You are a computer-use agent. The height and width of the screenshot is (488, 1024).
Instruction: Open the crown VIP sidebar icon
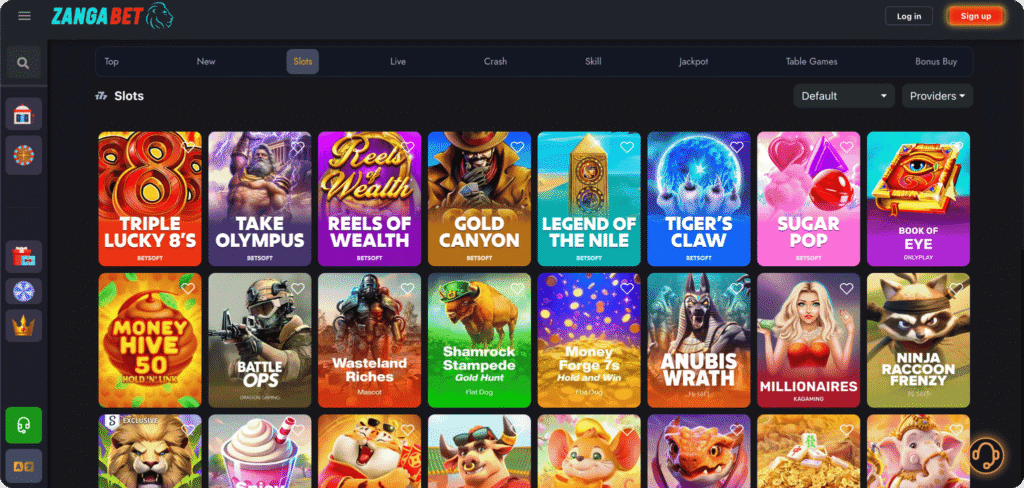[x=24, y=326]
